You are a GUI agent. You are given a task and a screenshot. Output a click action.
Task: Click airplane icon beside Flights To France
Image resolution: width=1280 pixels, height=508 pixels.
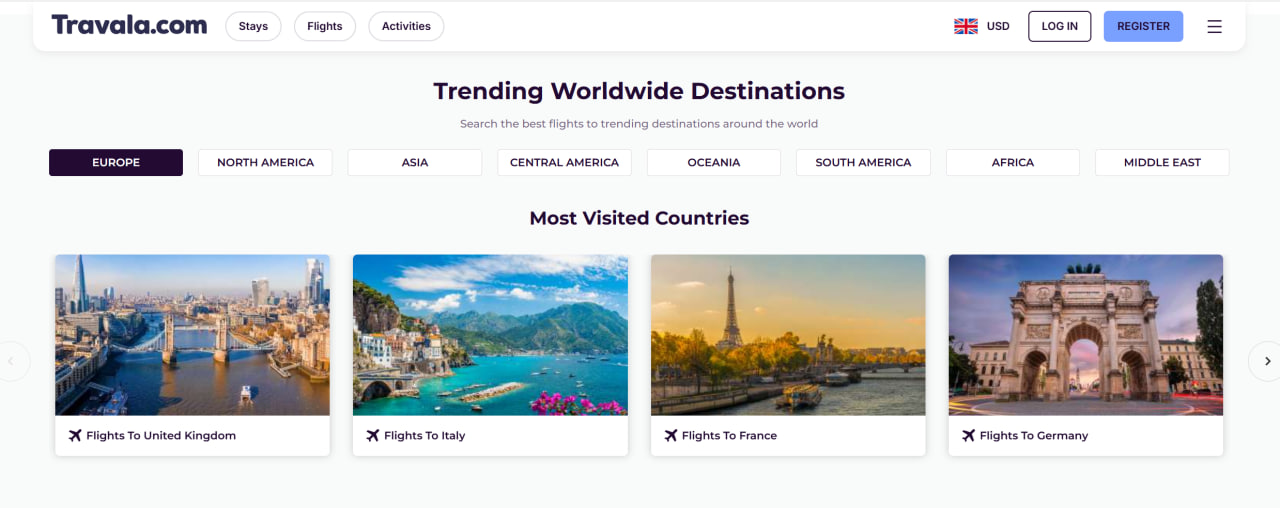(x=671, y=436)
